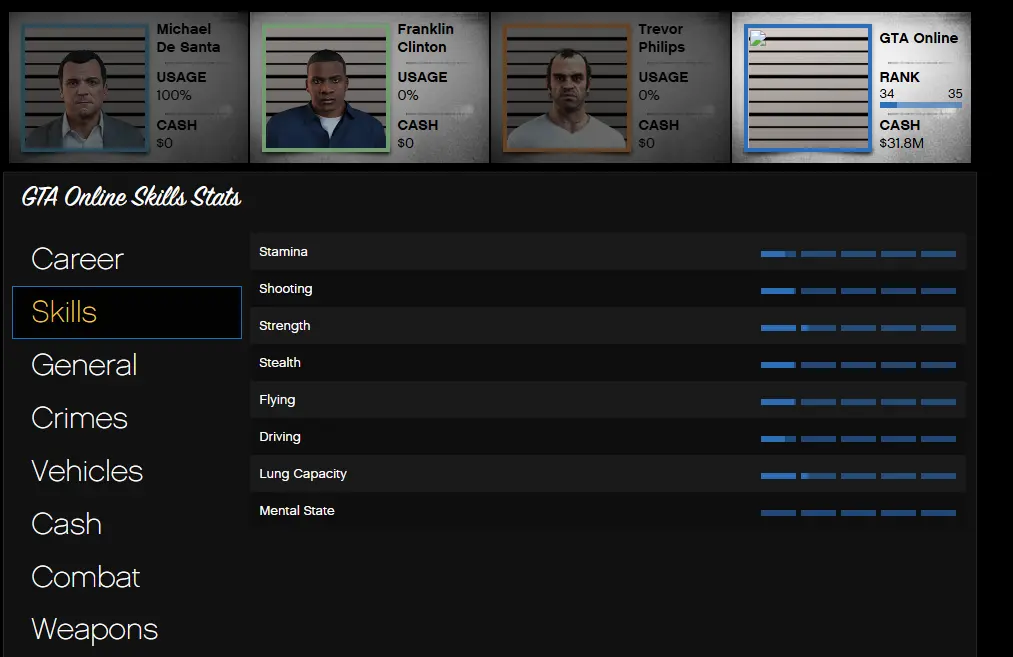The image size is (1013, 657).
Task: Select the GTA Online character card
Action: point(851,87)
